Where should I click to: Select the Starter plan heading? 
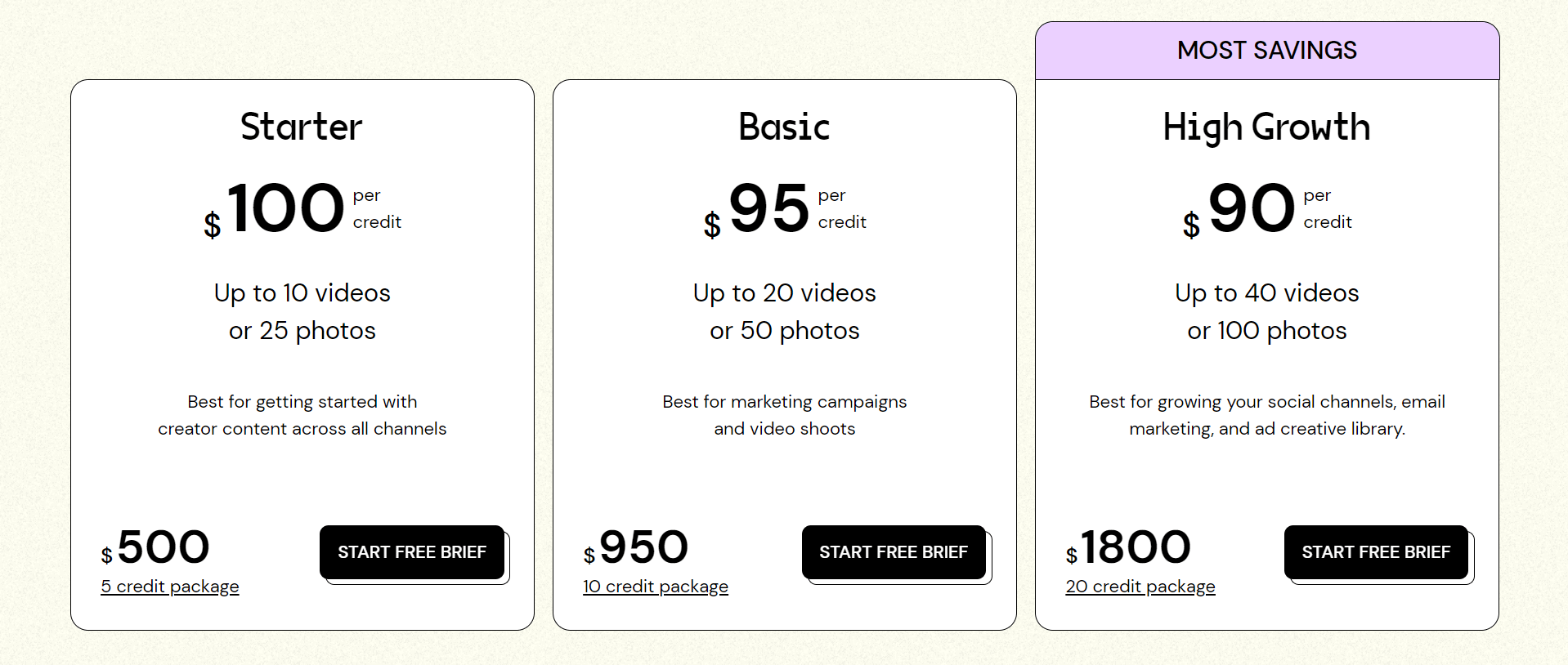coord(302,127)
